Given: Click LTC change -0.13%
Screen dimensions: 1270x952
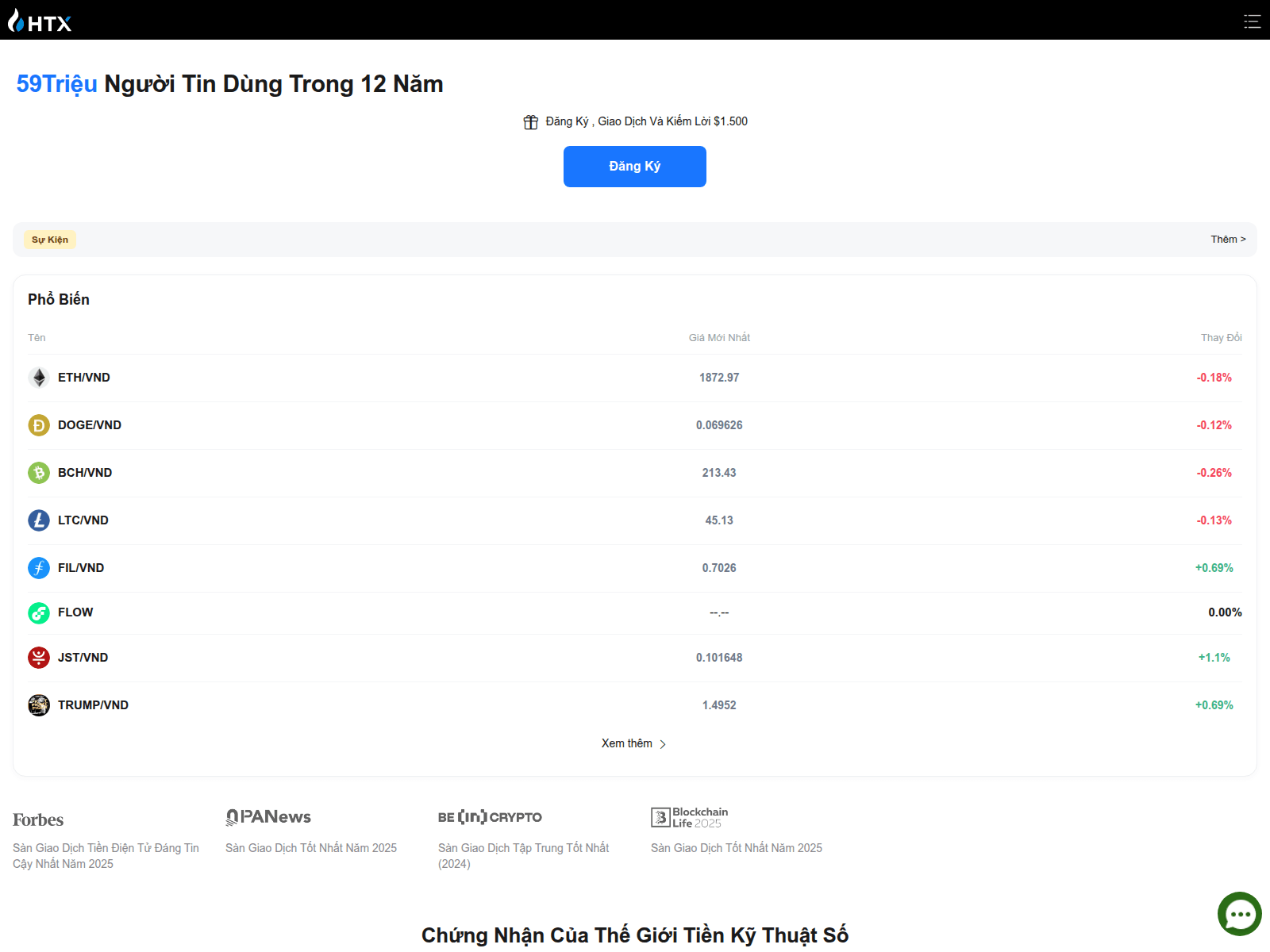Looking at the screenshot, I should pos(1214,520).
